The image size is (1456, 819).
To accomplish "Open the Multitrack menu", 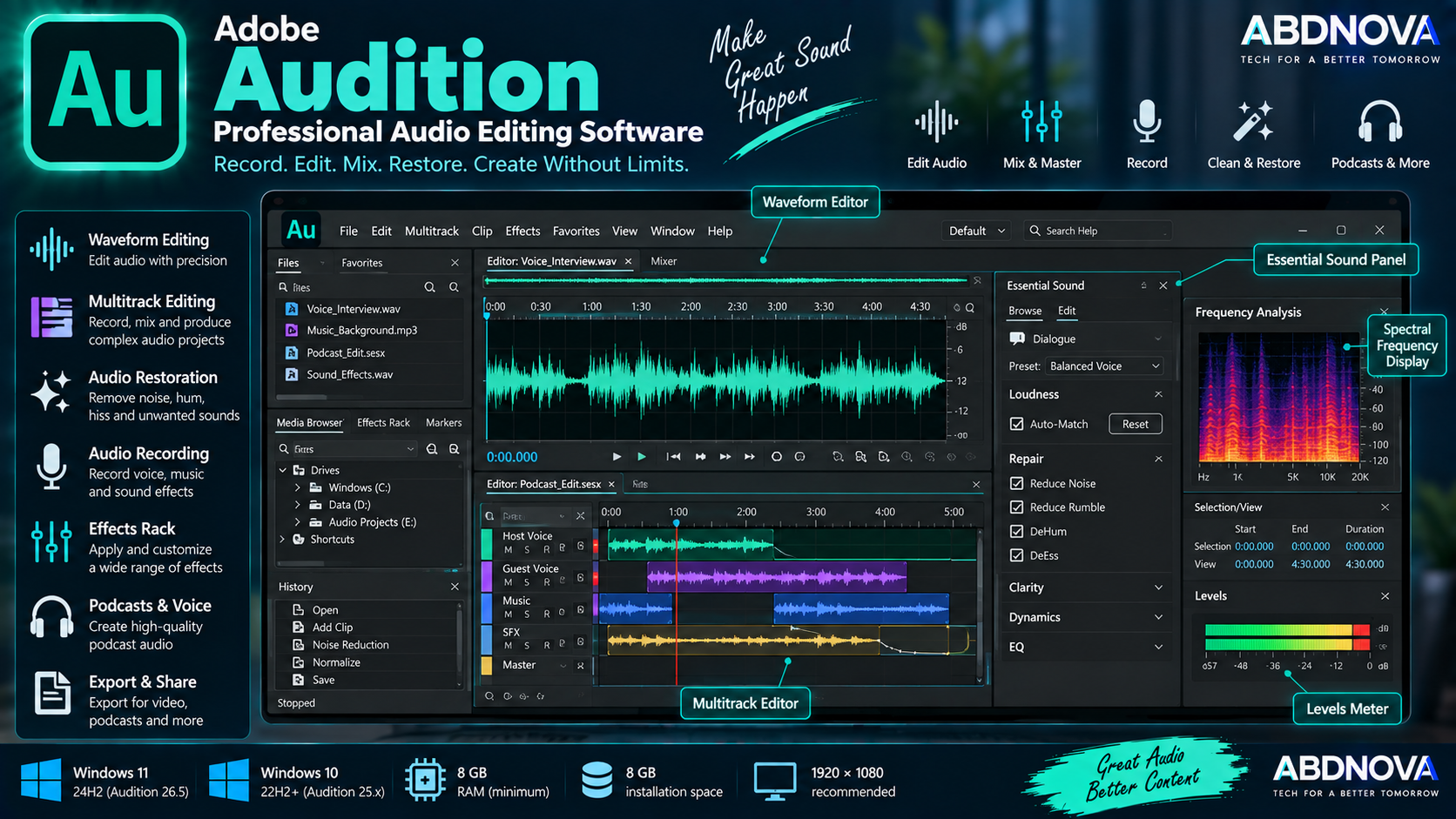I will point(431,231).
